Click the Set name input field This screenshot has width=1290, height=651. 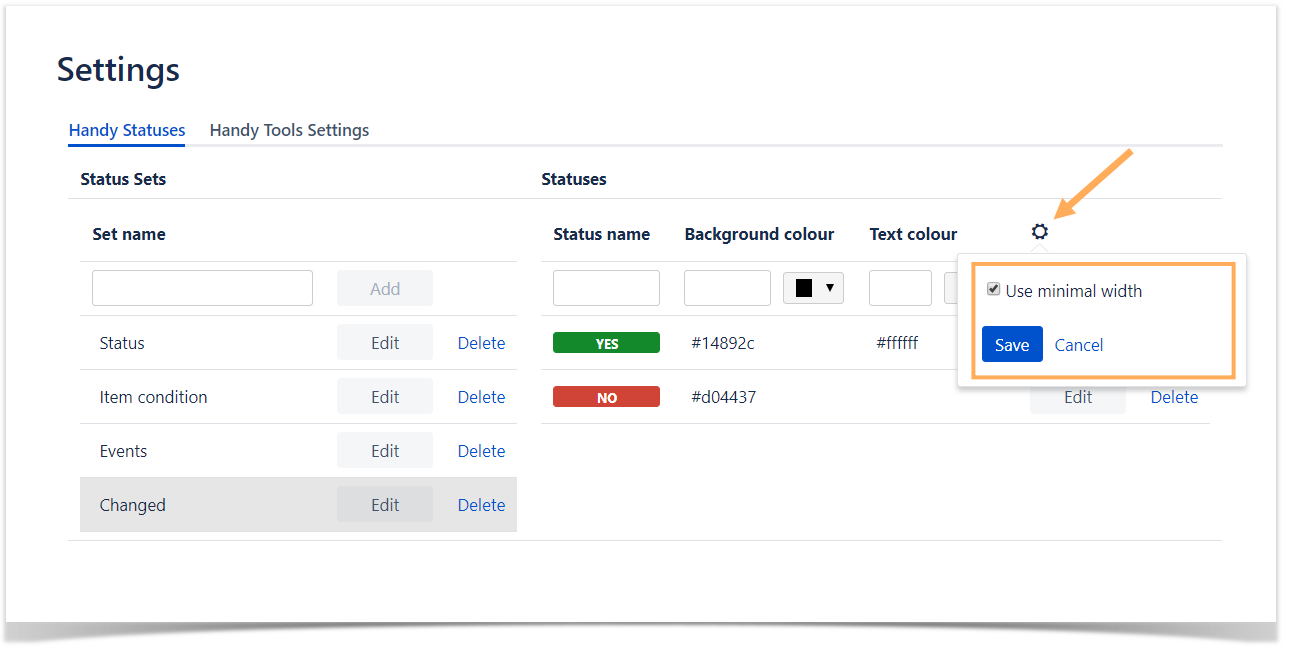[202, 288]
